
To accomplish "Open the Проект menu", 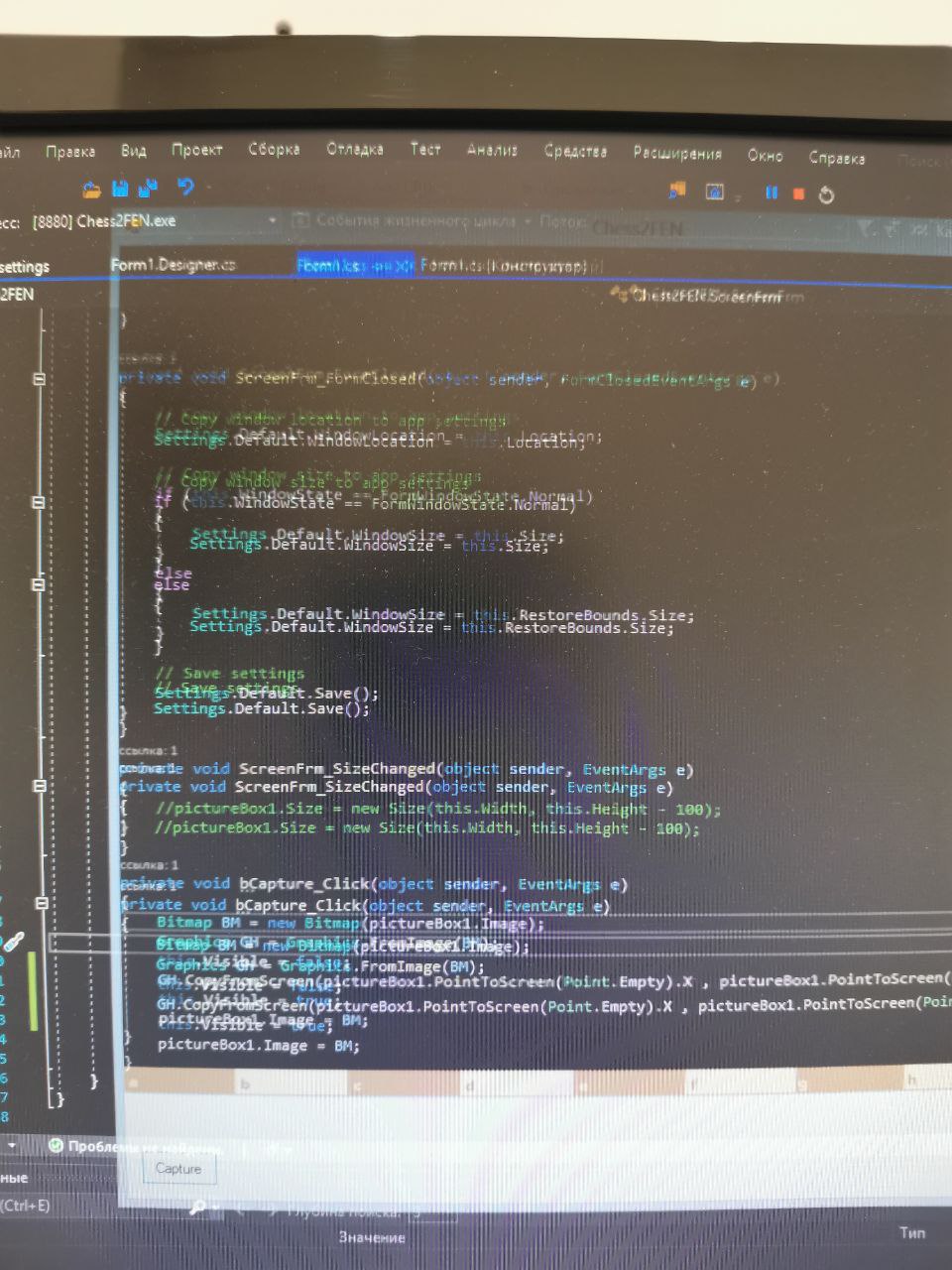I will pos(196,150).
